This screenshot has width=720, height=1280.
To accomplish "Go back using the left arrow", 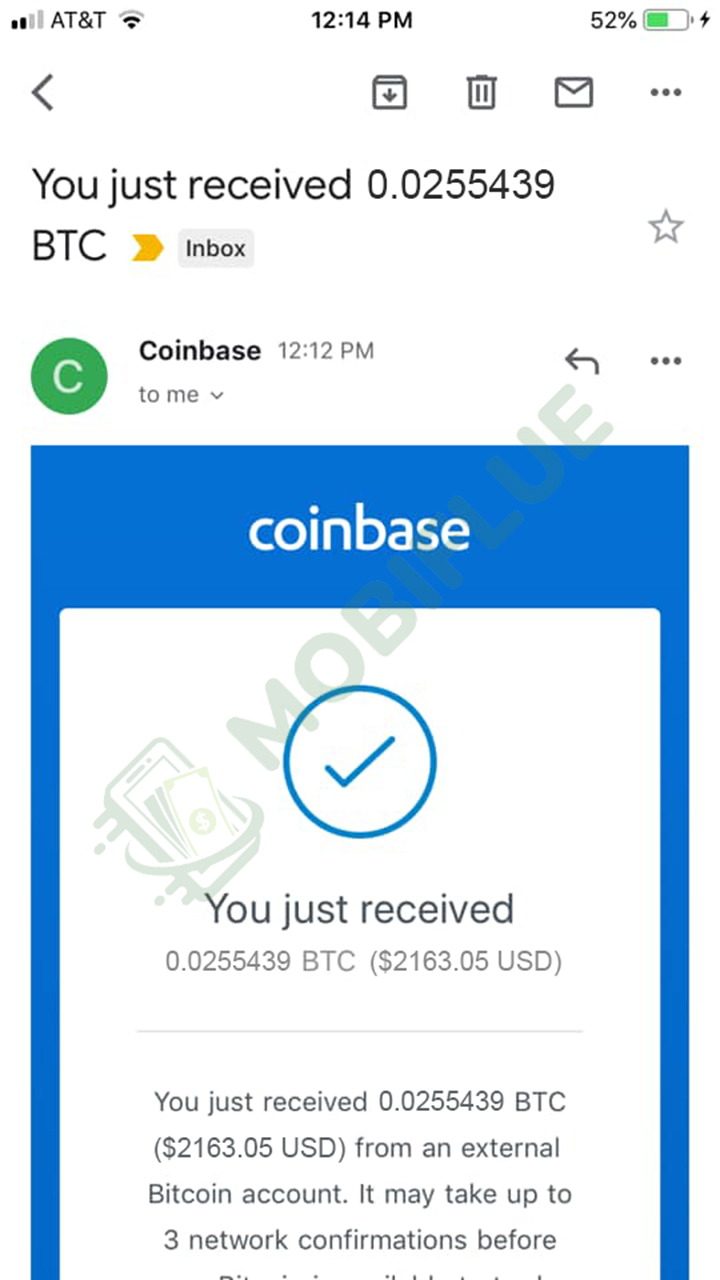I will point(43,93).
